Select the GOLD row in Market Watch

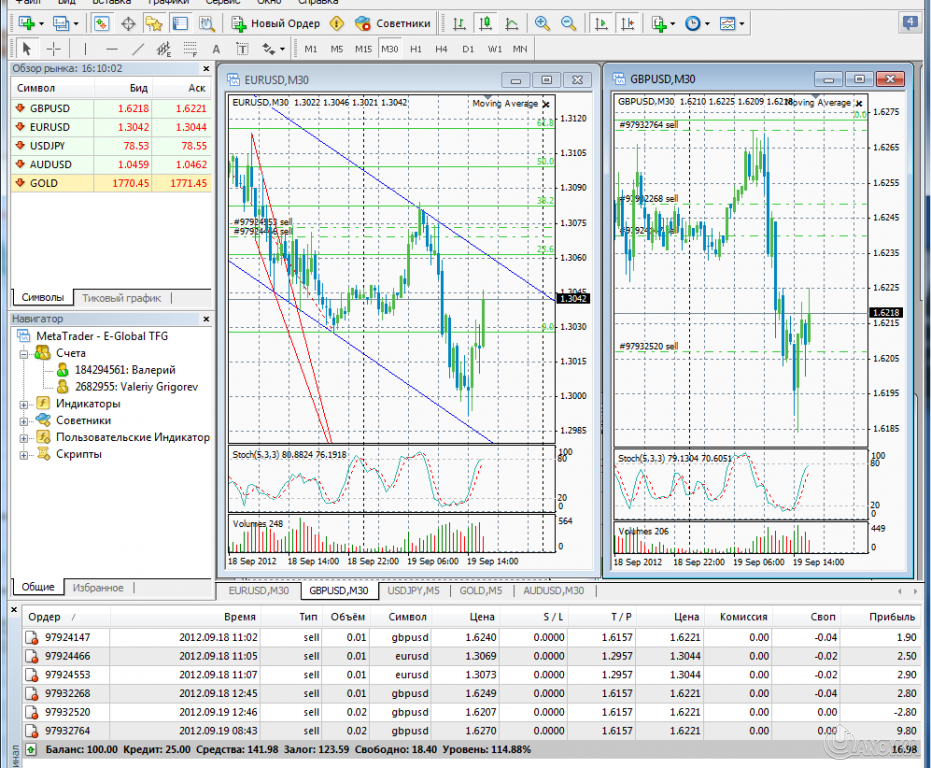[44, 183]
